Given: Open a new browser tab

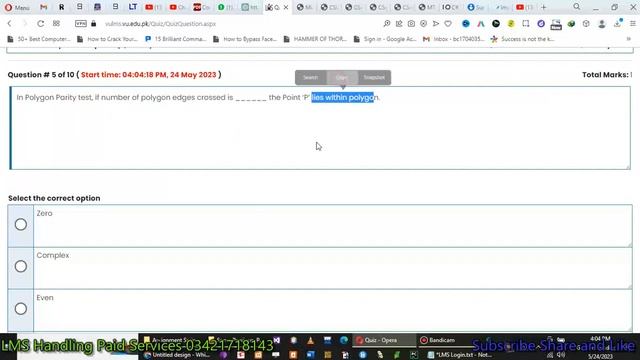Looking at the screenshot, I should (x=544, y=7).
